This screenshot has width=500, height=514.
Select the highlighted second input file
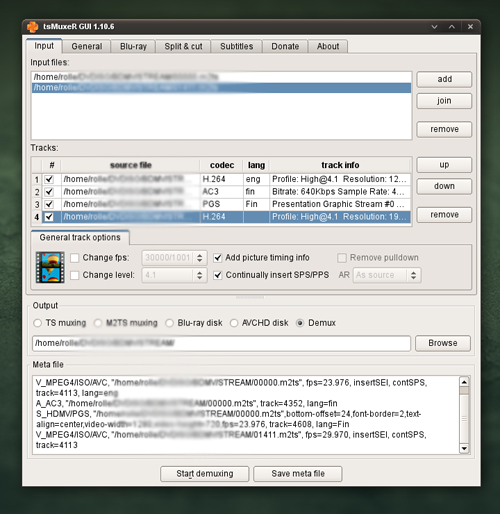pos(221,88)
